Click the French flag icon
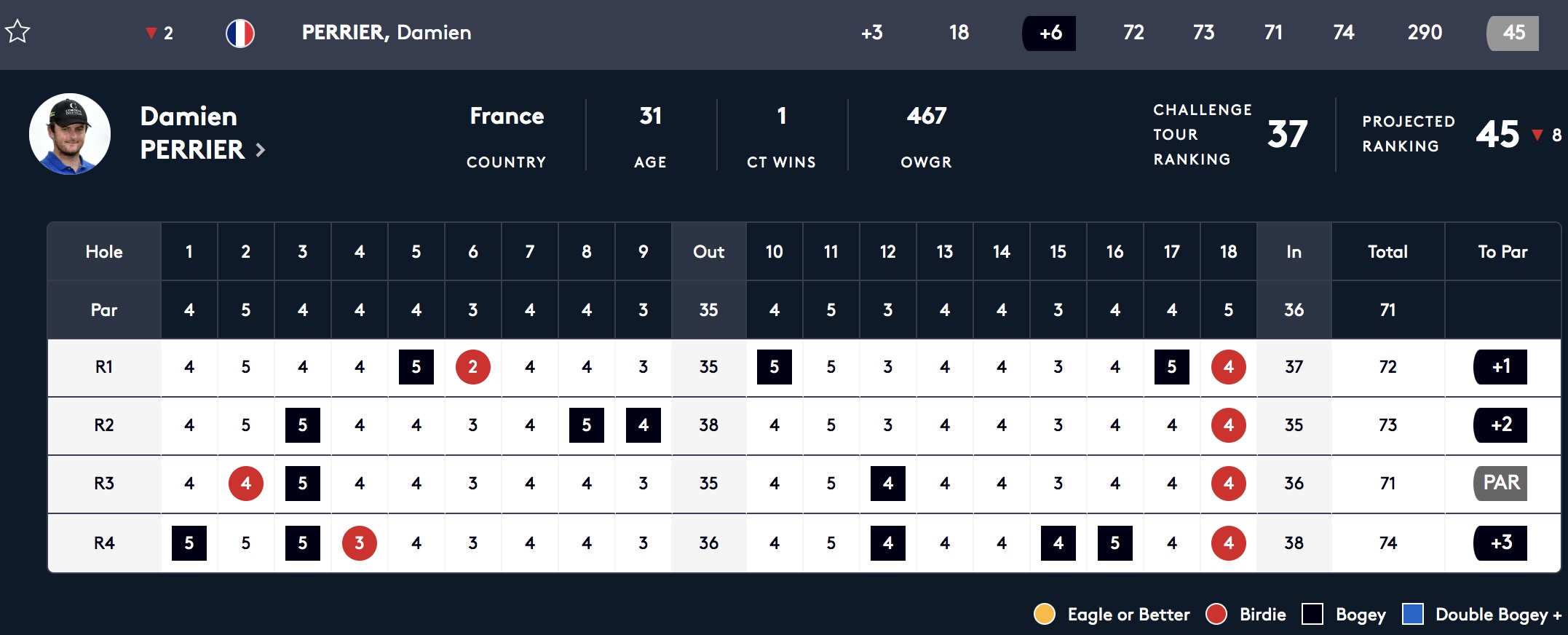This screenshot has height=635, width=1568. click(240, 33)
